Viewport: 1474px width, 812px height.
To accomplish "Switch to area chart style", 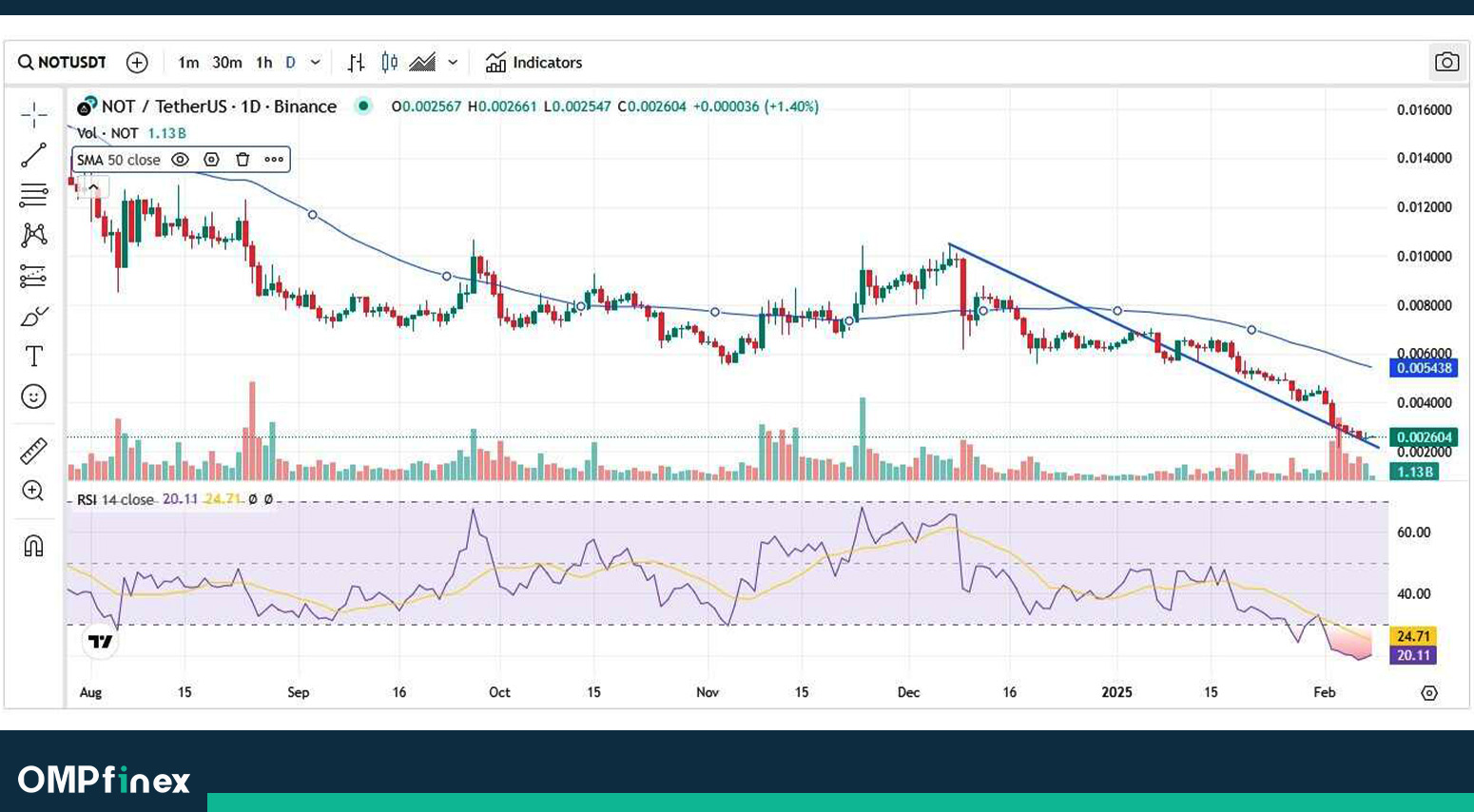I will (x=422, y=63).
